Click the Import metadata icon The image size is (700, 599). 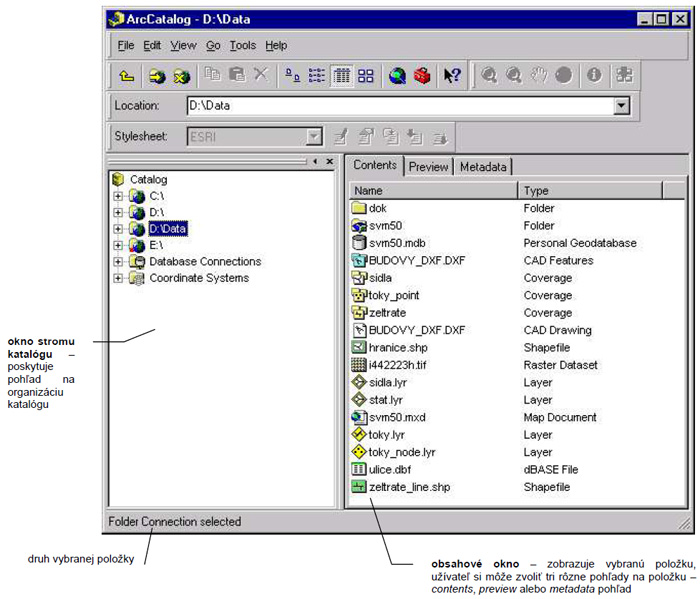415,137
